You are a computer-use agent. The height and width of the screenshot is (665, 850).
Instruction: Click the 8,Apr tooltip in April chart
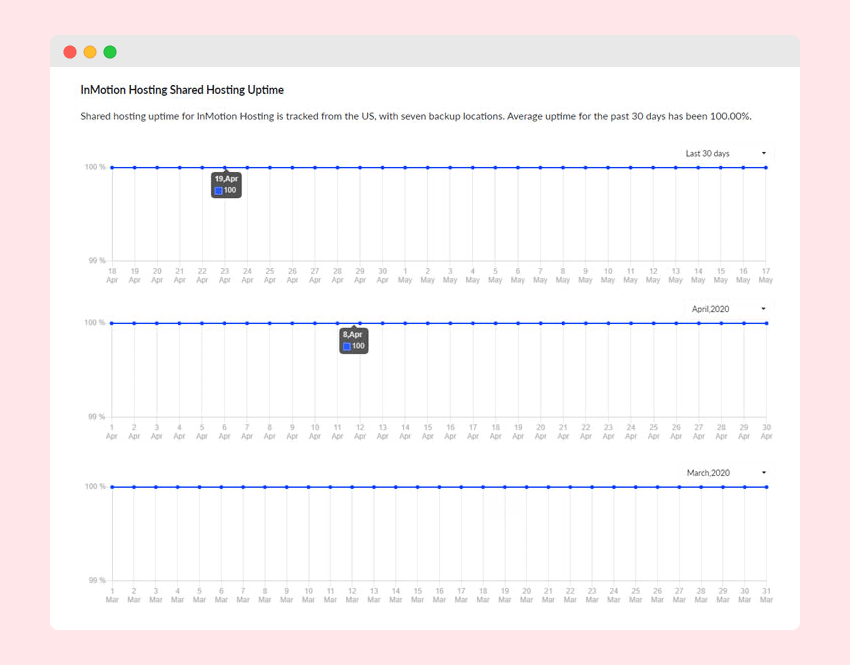tap(354, 340)
